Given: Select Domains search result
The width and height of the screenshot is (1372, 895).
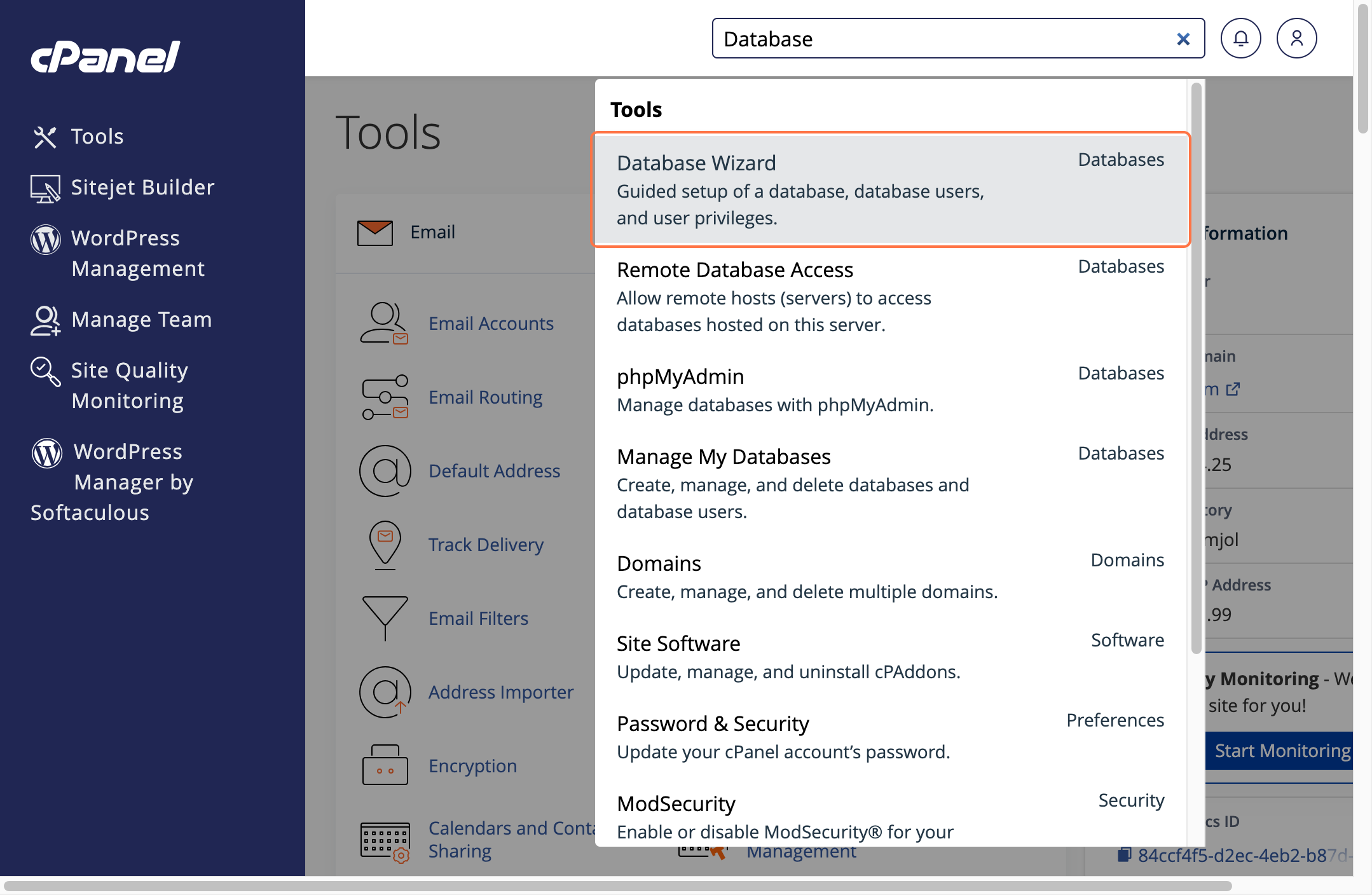Looking at the screenshot, I should pos(890,577).
